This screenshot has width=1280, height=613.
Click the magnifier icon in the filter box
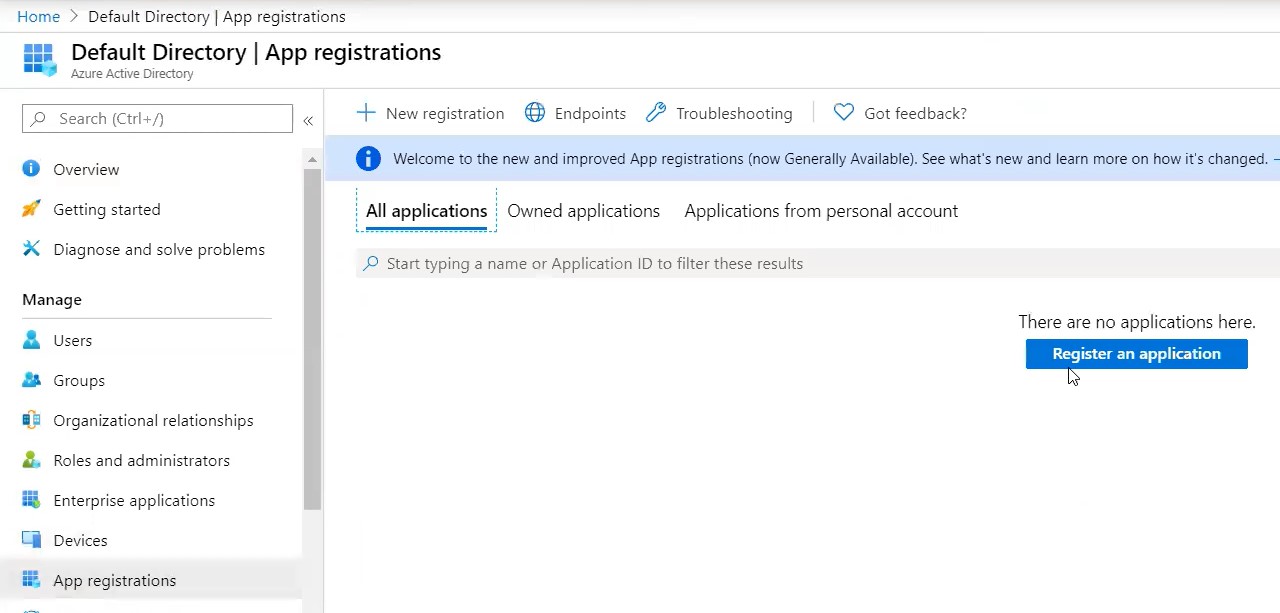(x=371, y=264)
